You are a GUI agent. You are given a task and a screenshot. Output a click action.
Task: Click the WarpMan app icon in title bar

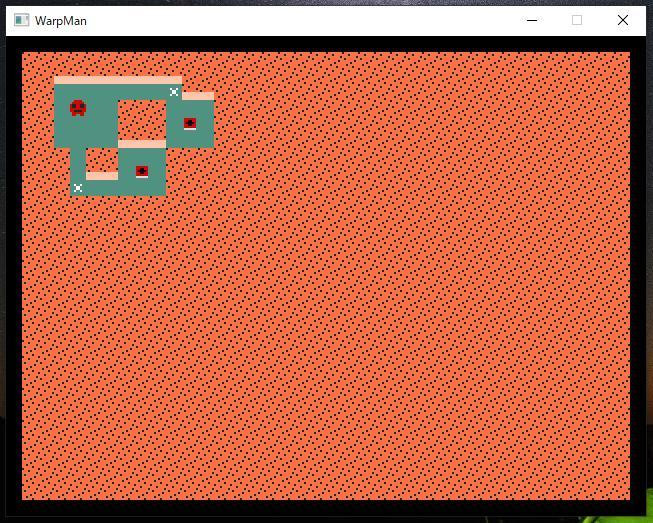click(x=21, y=20)
